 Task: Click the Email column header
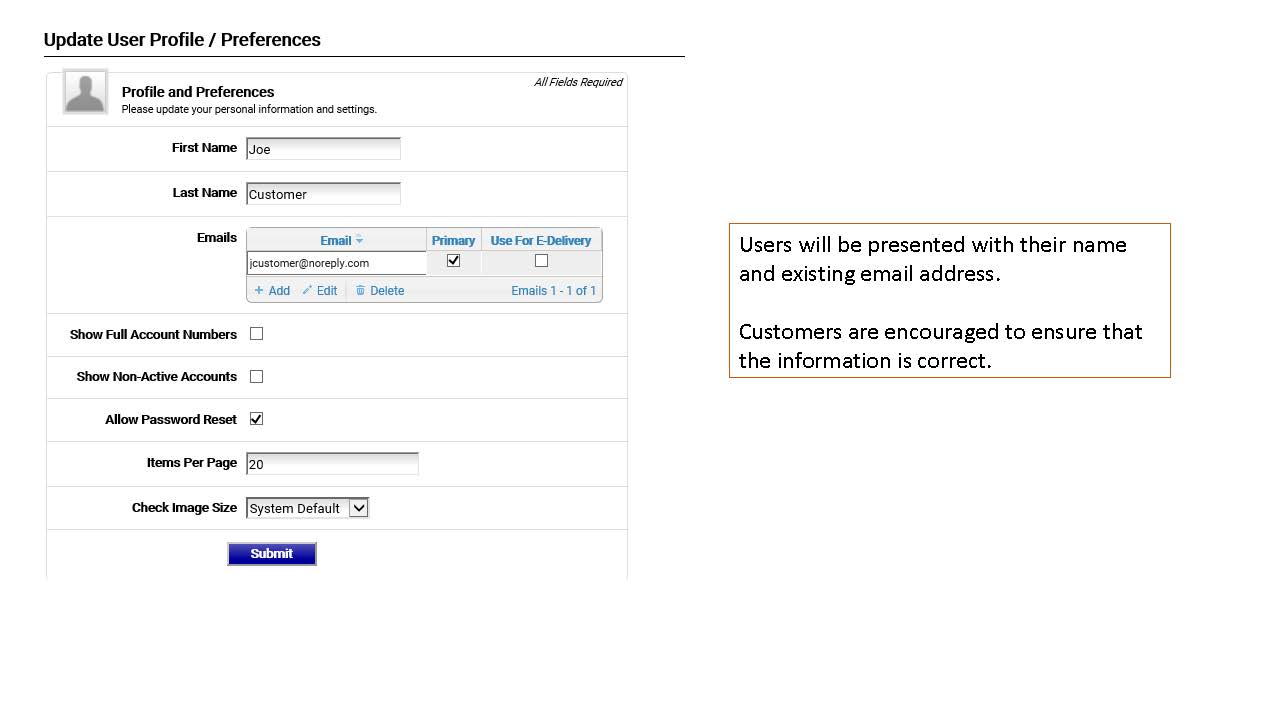pos(335,240)
